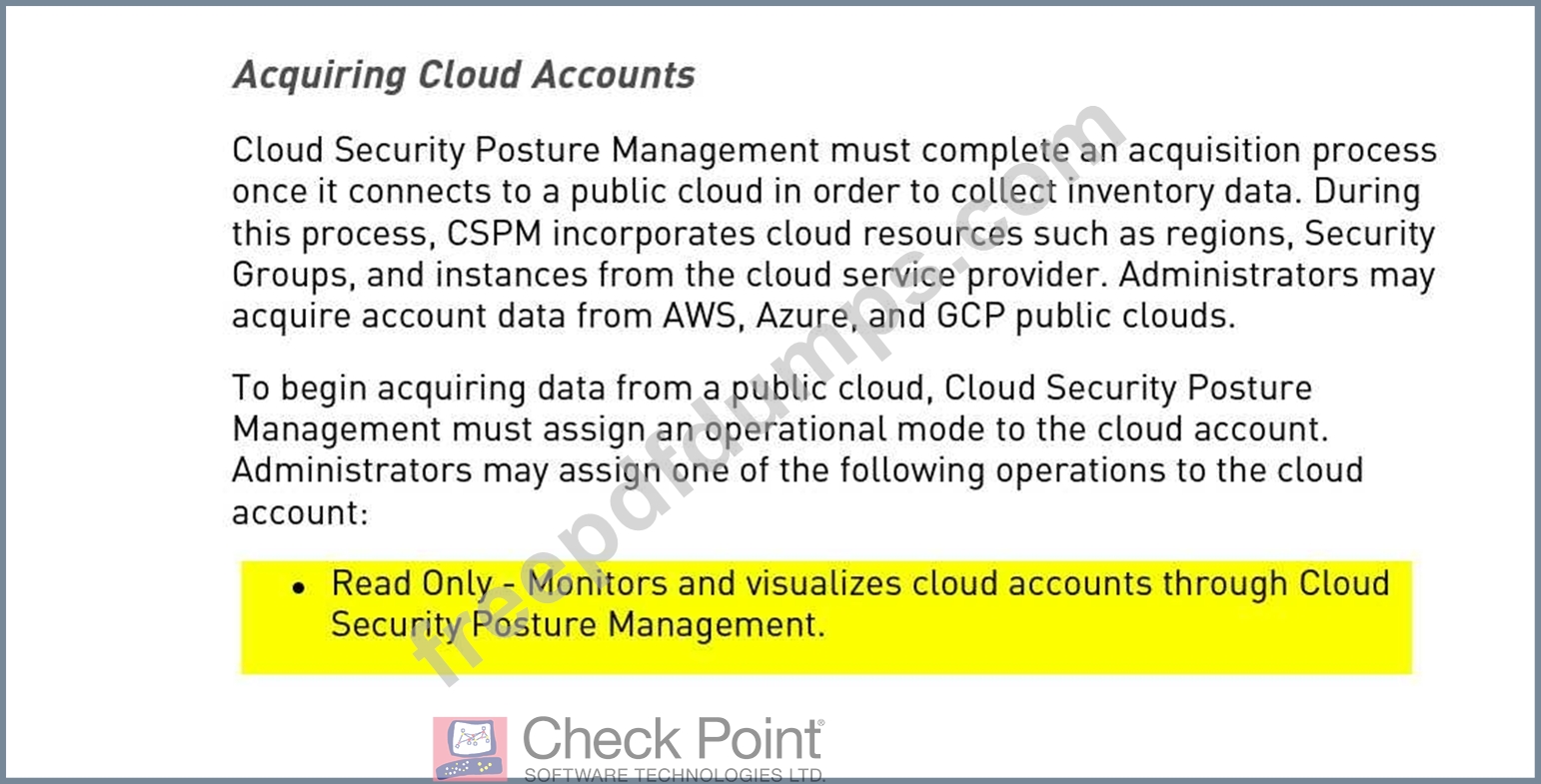1541x784 pixels.
Task: Click the Check Point brand name text
Action: 671,741
